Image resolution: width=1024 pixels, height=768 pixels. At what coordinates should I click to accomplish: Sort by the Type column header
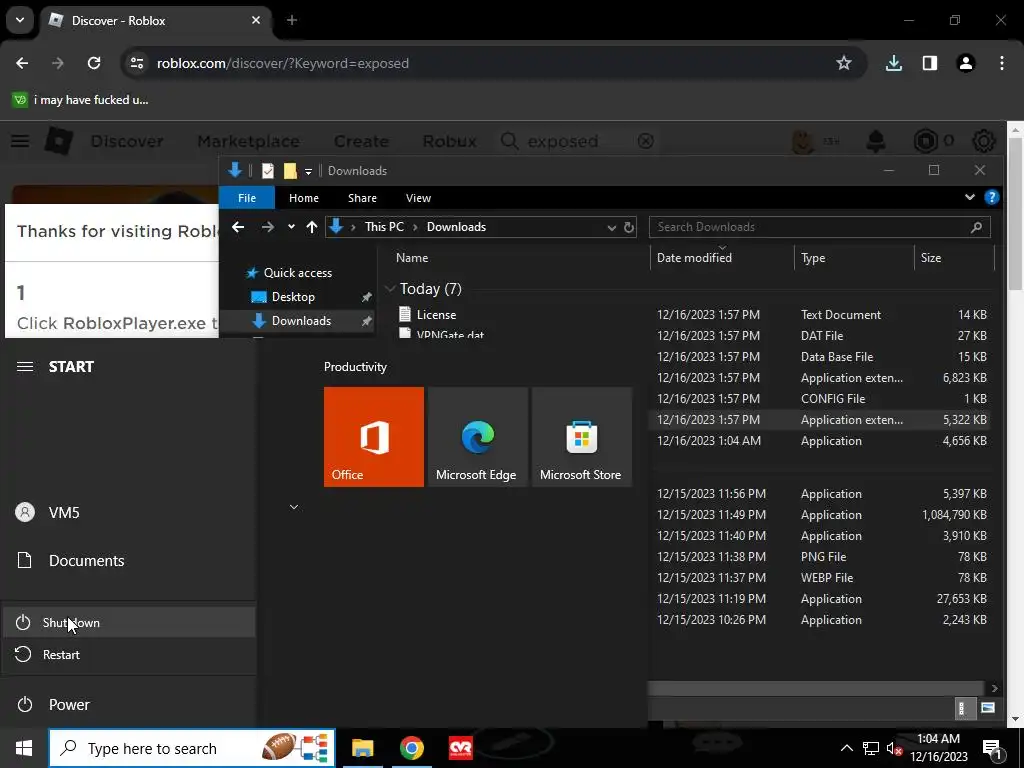click(x=813, y=258)
